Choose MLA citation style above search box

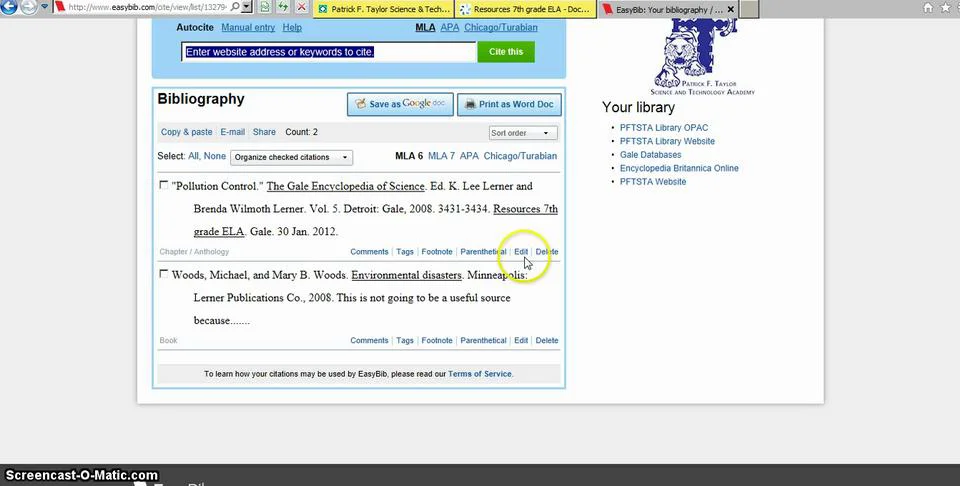[425, 28]
